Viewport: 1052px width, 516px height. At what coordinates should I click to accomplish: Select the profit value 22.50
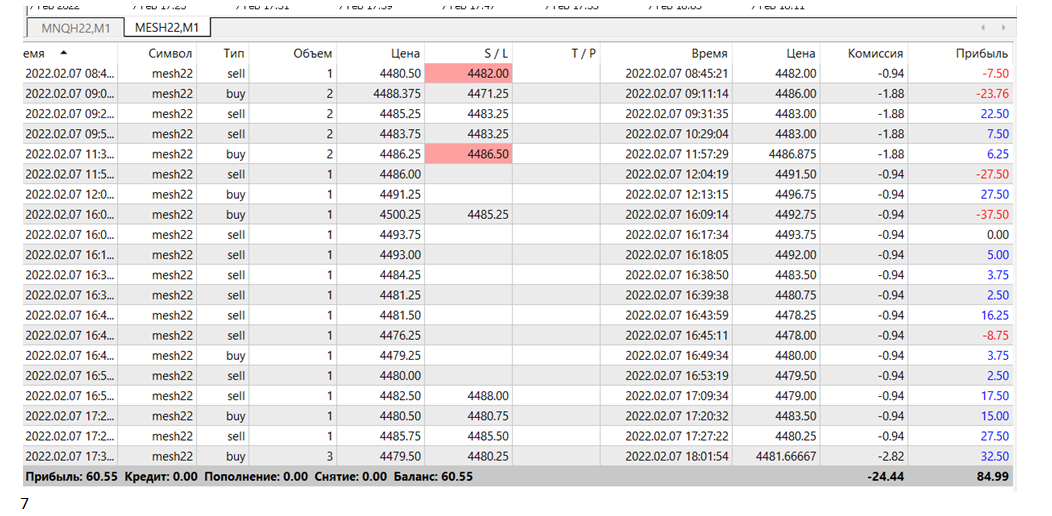click(x=994, y=114)
